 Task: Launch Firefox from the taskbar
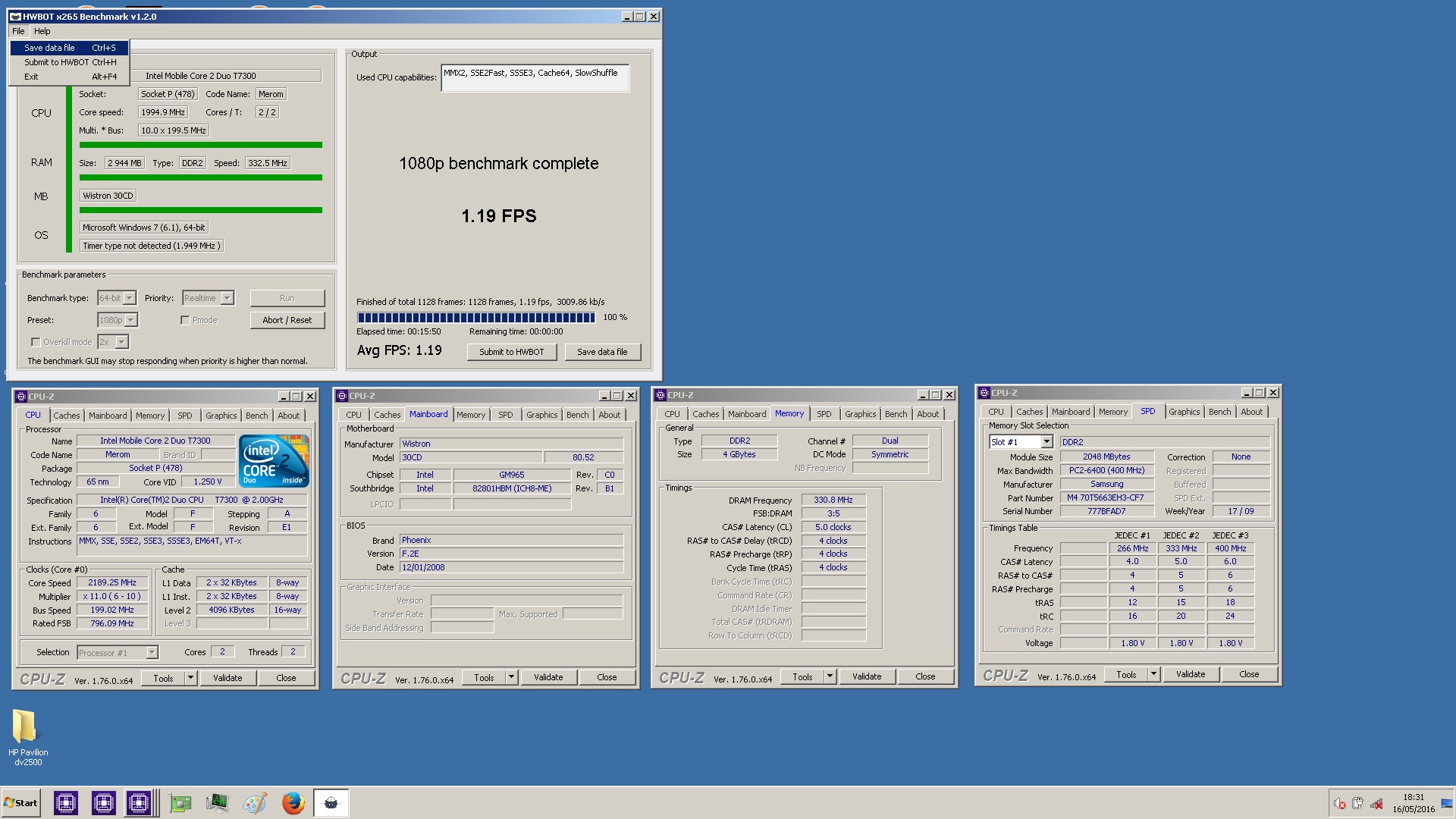(293, 803)
